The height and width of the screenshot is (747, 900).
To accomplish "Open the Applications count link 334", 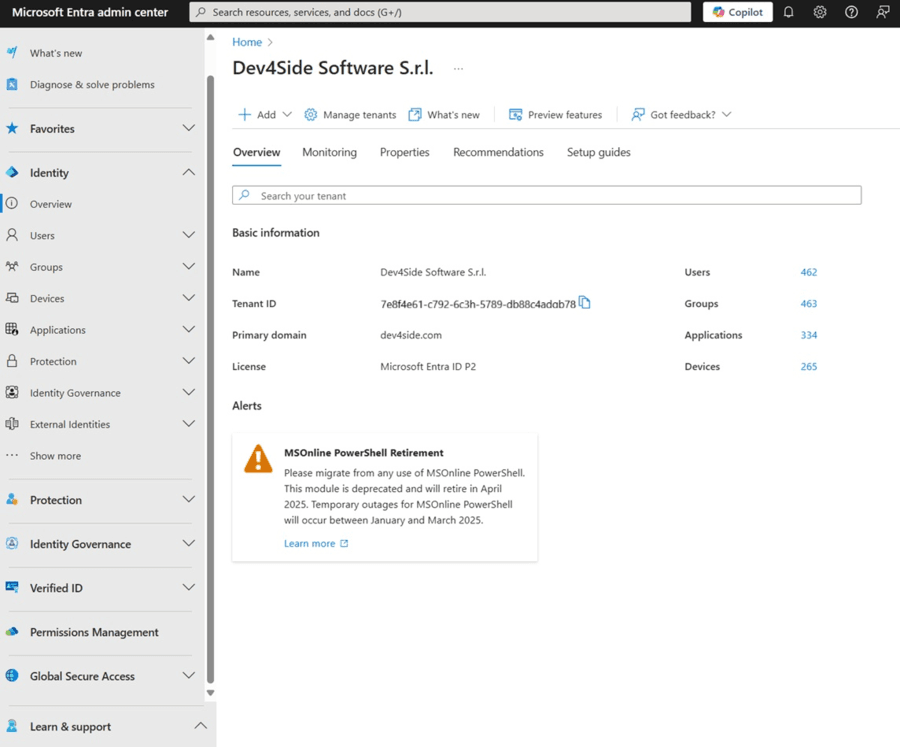I will pyautogui.click(x=809, y=335).
